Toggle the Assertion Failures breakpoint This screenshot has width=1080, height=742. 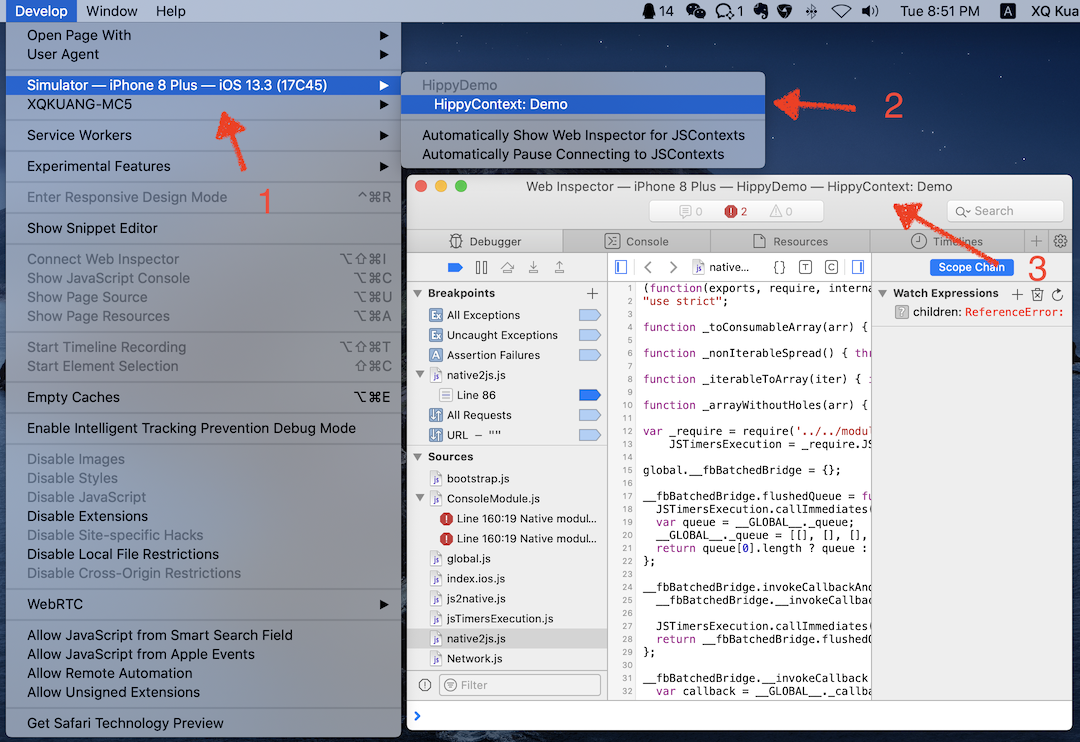point(590,355)
